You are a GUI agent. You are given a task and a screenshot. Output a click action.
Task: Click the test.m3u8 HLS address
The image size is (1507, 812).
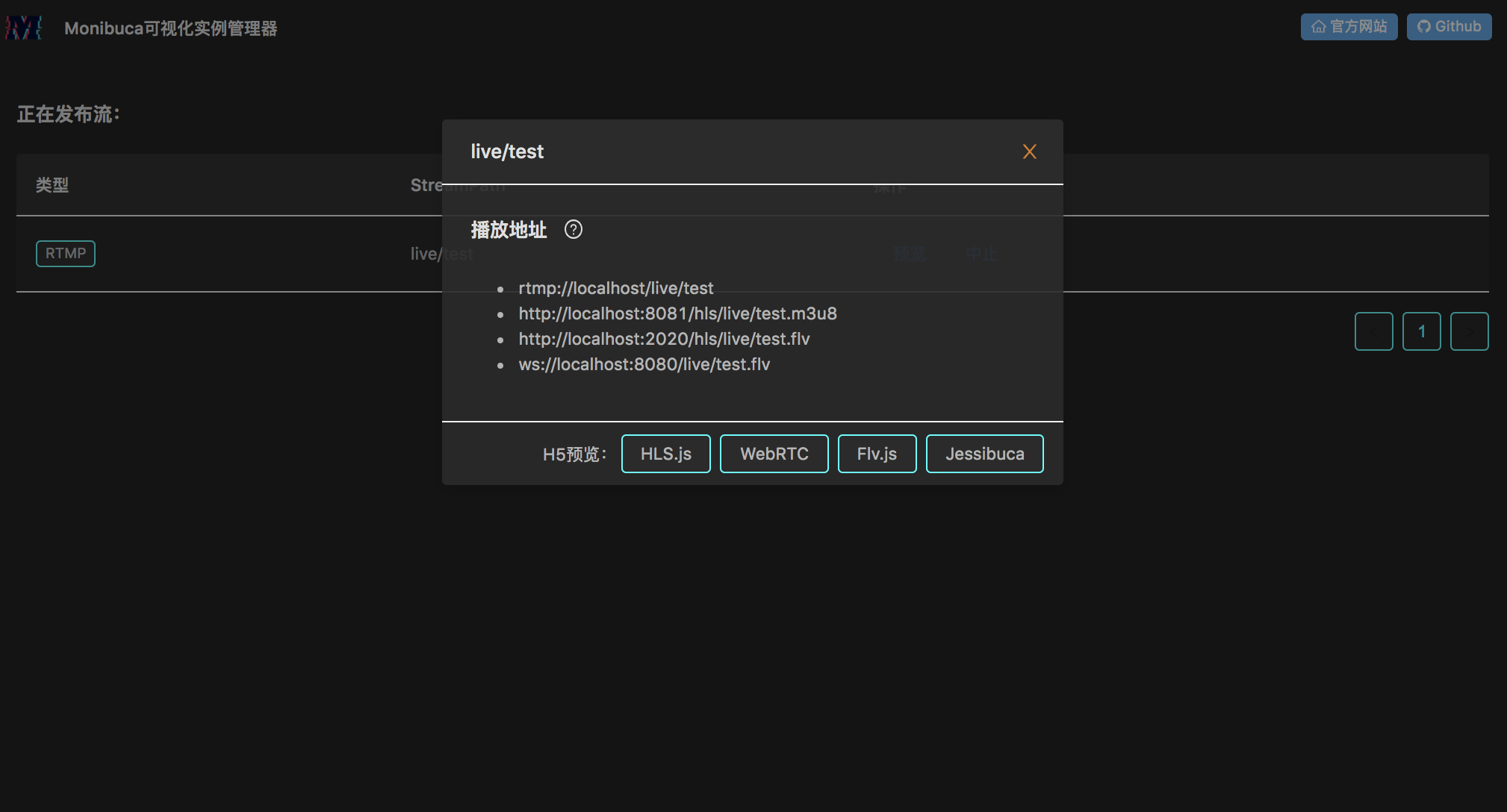point(677,313)
